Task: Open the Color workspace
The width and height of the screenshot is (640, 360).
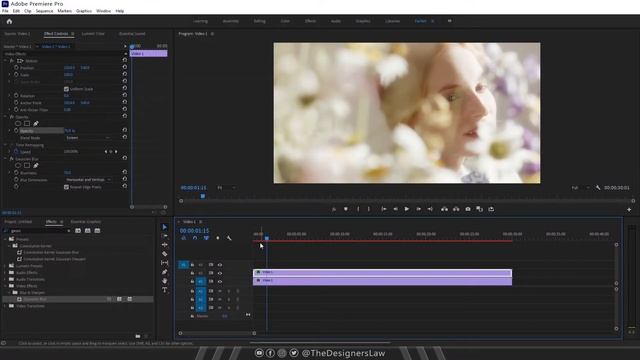Action: [285, 21]
